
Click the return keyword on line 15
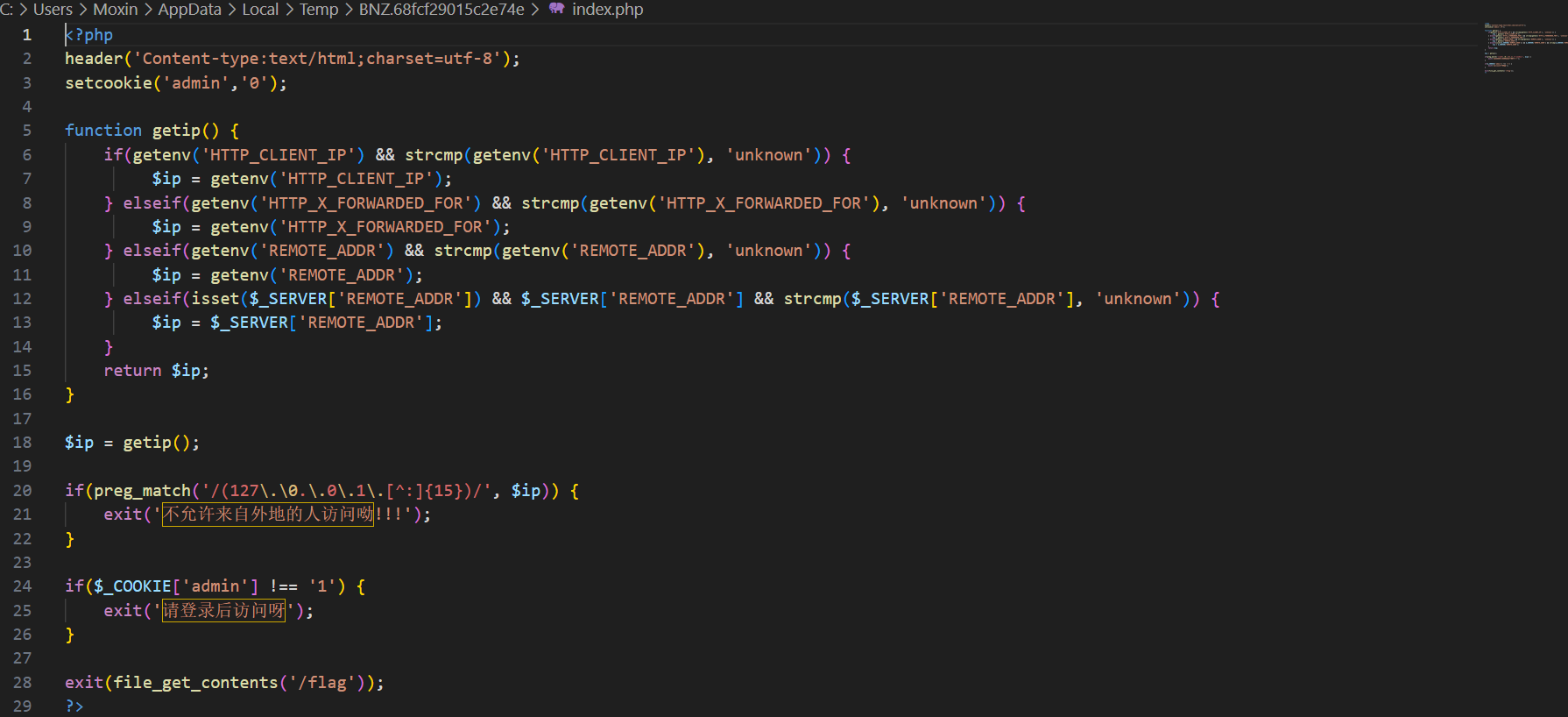pos(132,371)
